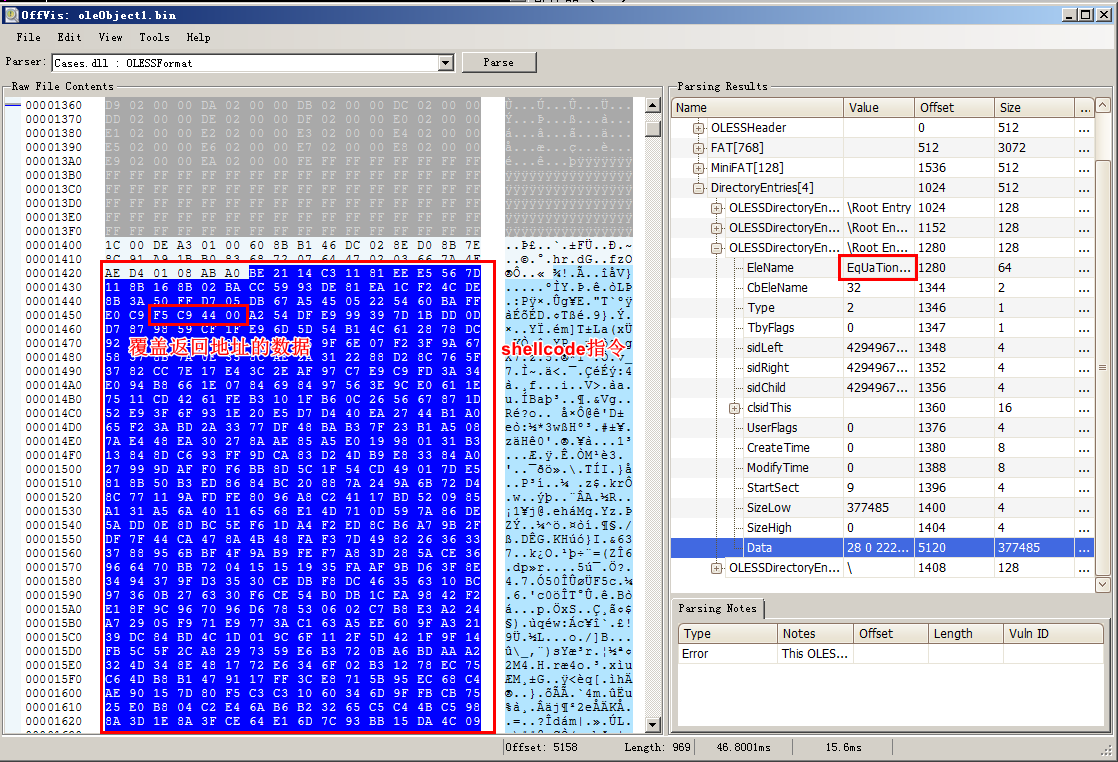Click hex address 00001450
1118x762 pixels.
[x=53, y=315]
